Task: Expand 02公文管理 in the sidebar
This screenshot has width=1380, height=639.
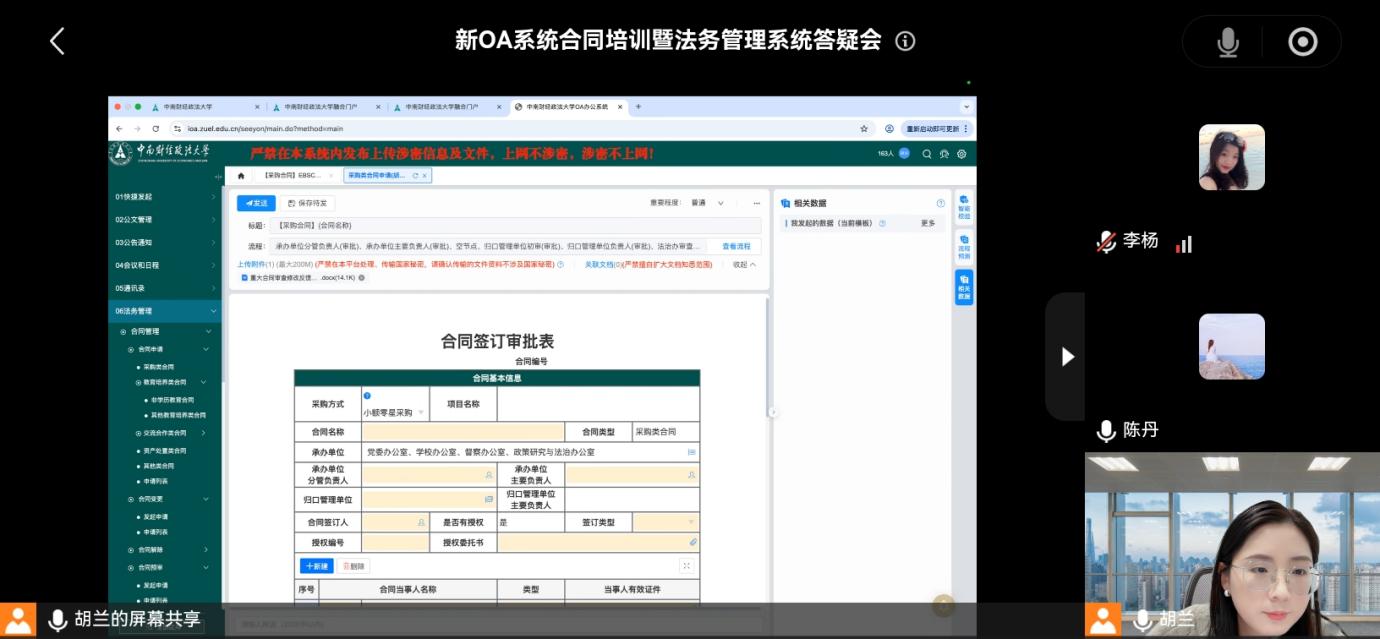Action: [x=165, y=219]
